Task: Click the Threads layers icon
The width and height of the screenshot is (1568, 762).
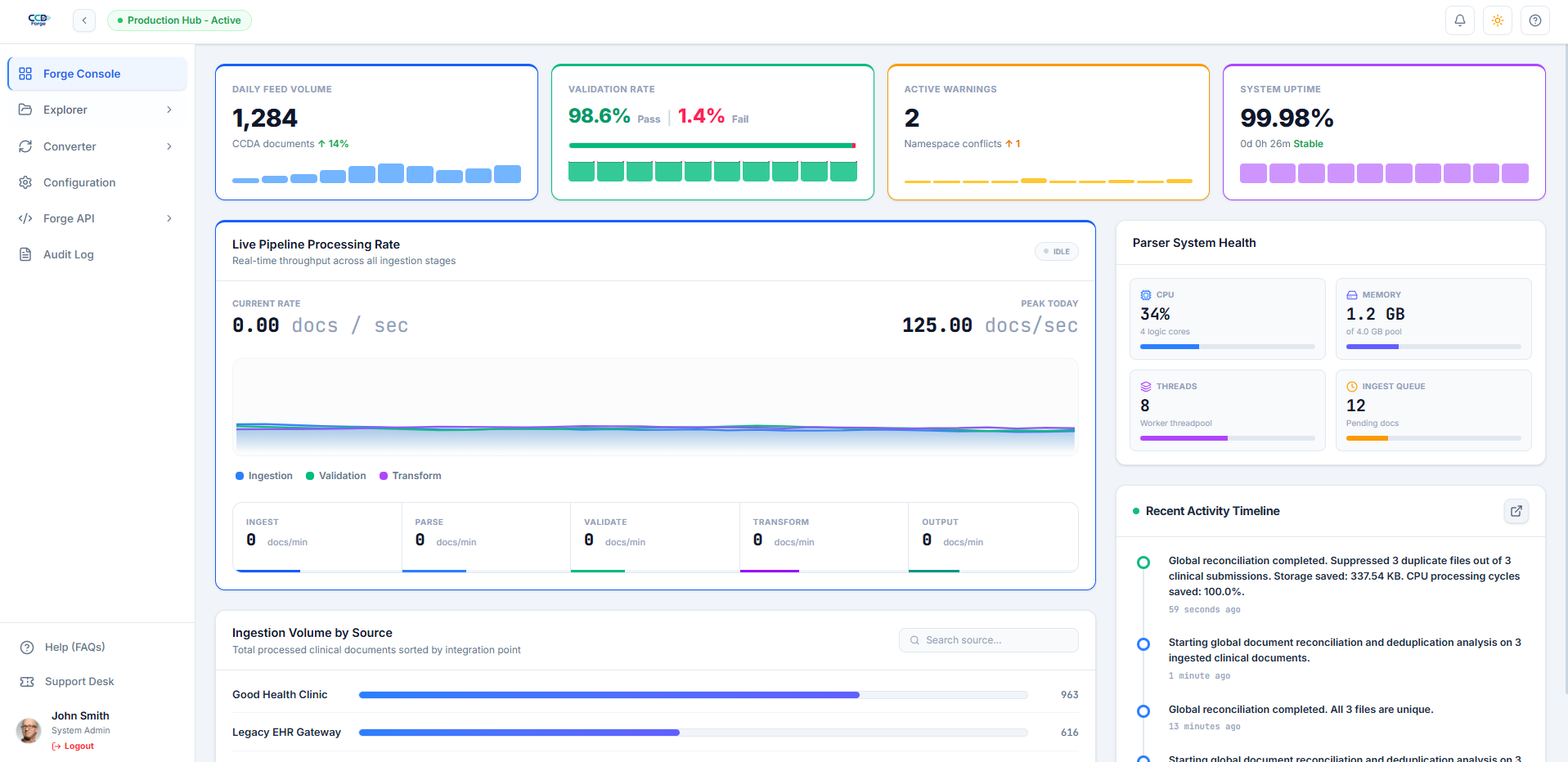Action: pos(1146,387)
